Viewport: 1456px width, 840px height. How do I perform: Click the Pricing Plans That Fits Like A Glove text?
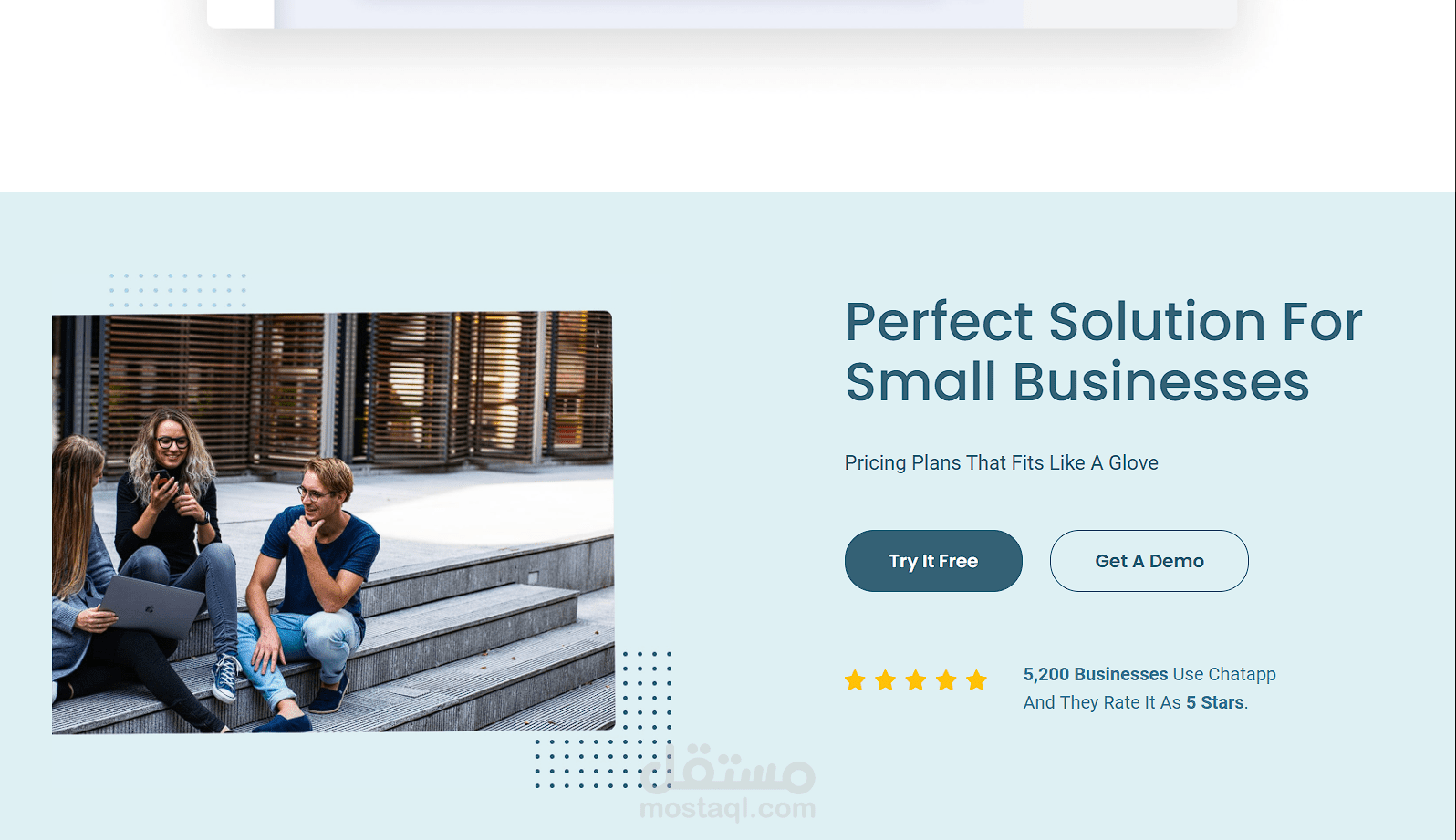coord(1001,463)
